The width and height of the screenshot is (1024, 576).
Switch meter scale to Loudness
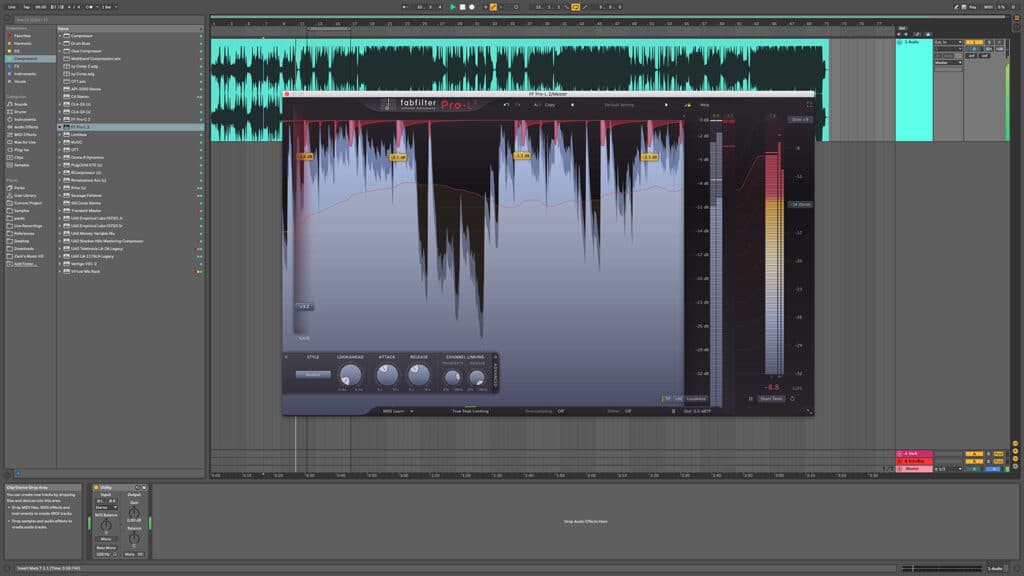696,398
